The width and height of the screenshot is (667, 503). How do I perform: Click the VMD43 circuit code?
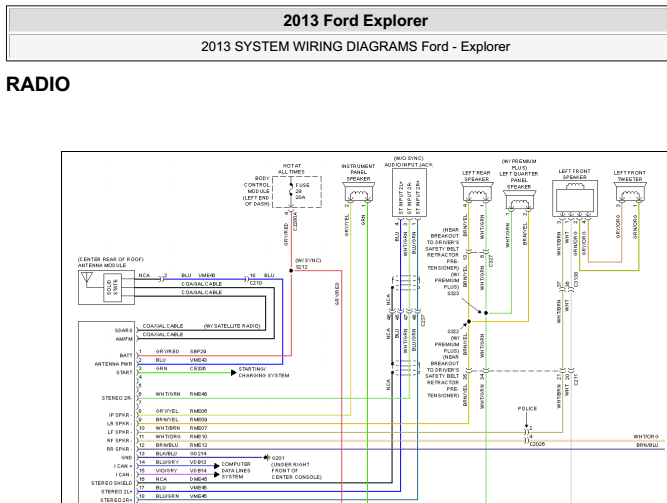click(x=198, y=360)
